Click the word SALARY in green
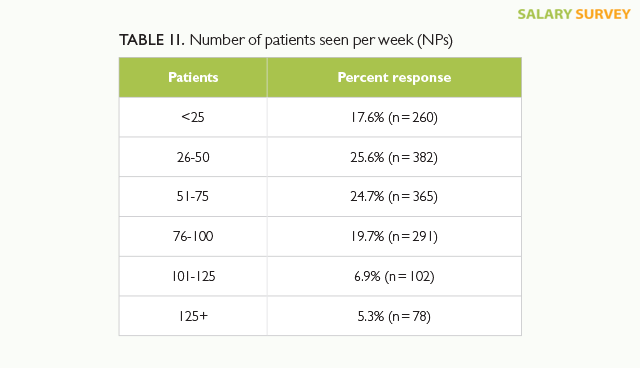This screenshot has height=368, width=640. tap(544, 14)
